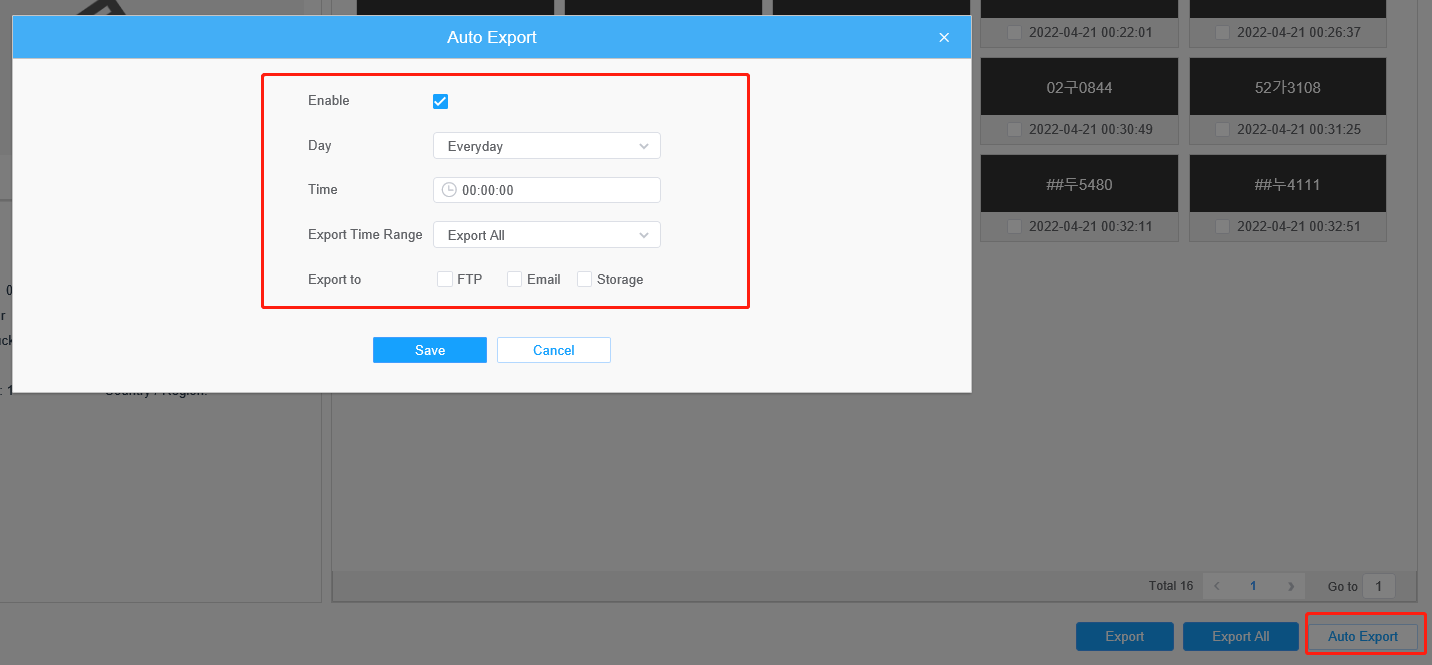
Task: Check the Email export option
Action: (x=515, y=280)
